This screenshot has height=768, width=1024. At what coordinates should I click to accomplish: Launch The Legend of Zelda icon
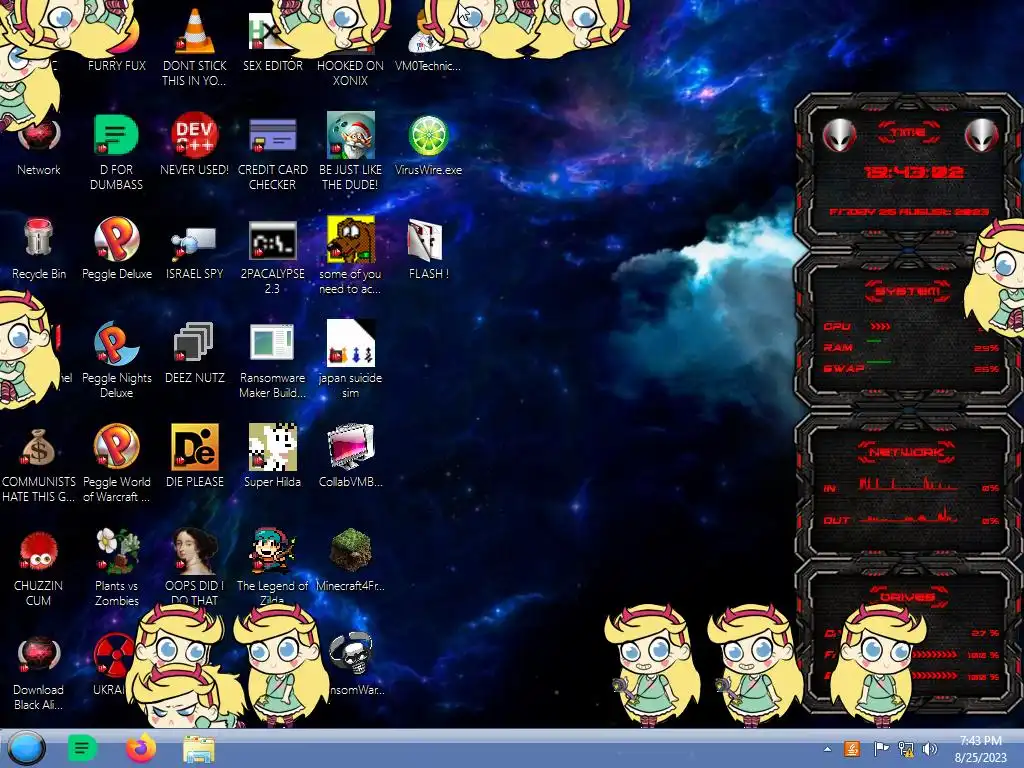272,566
